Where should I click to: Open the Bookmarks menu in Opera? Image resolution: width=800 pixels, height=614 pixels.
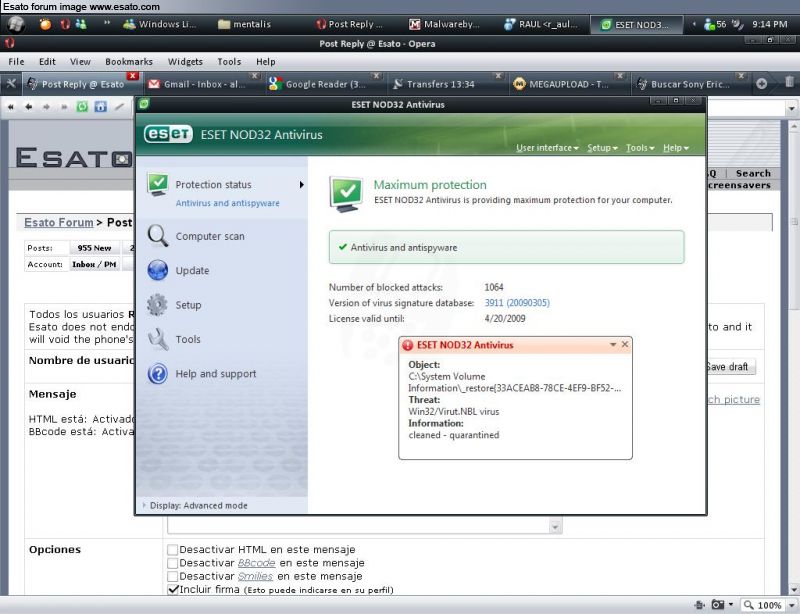[x=129, y=62]
